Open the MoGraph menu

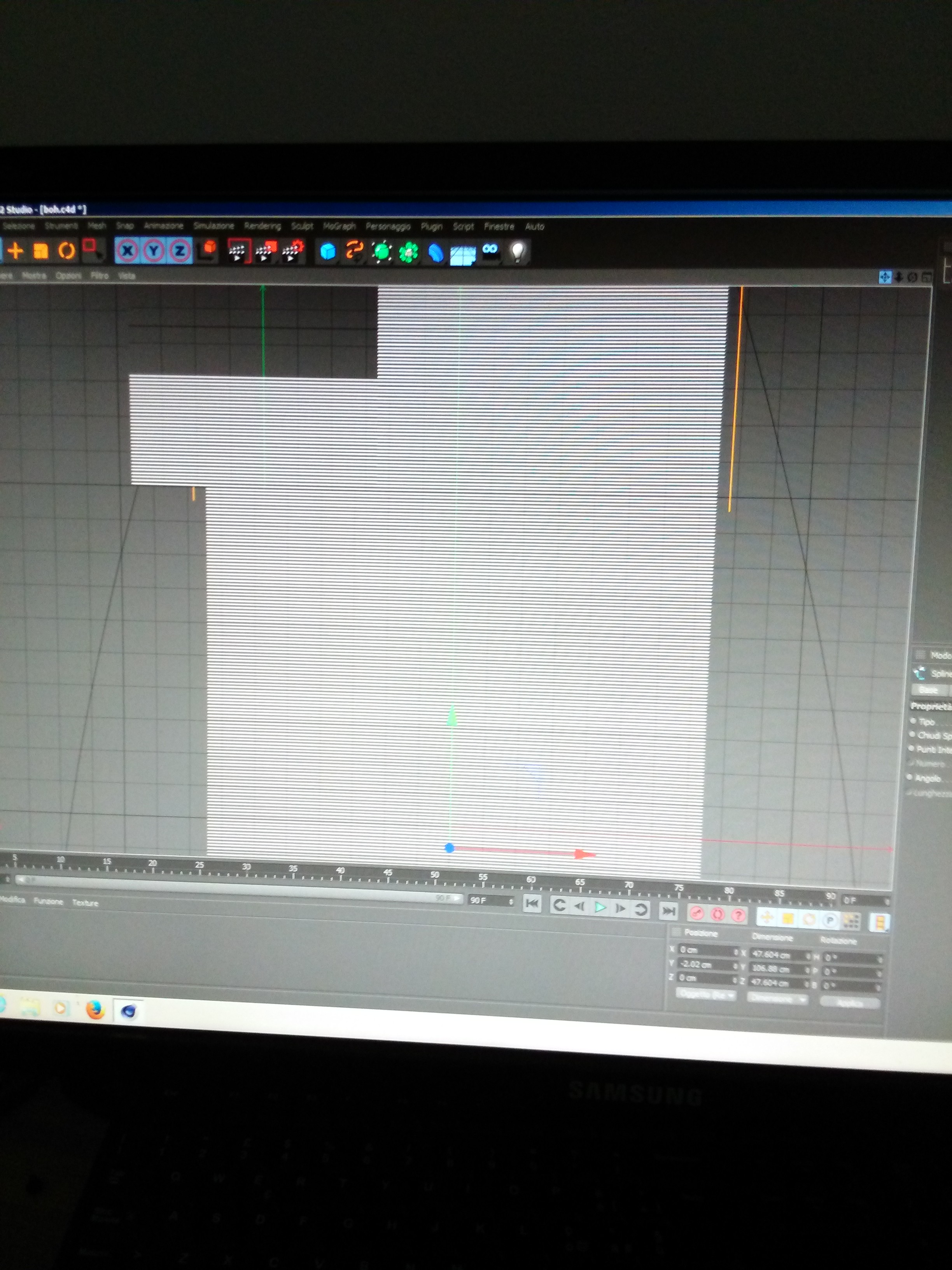point(339,226)
